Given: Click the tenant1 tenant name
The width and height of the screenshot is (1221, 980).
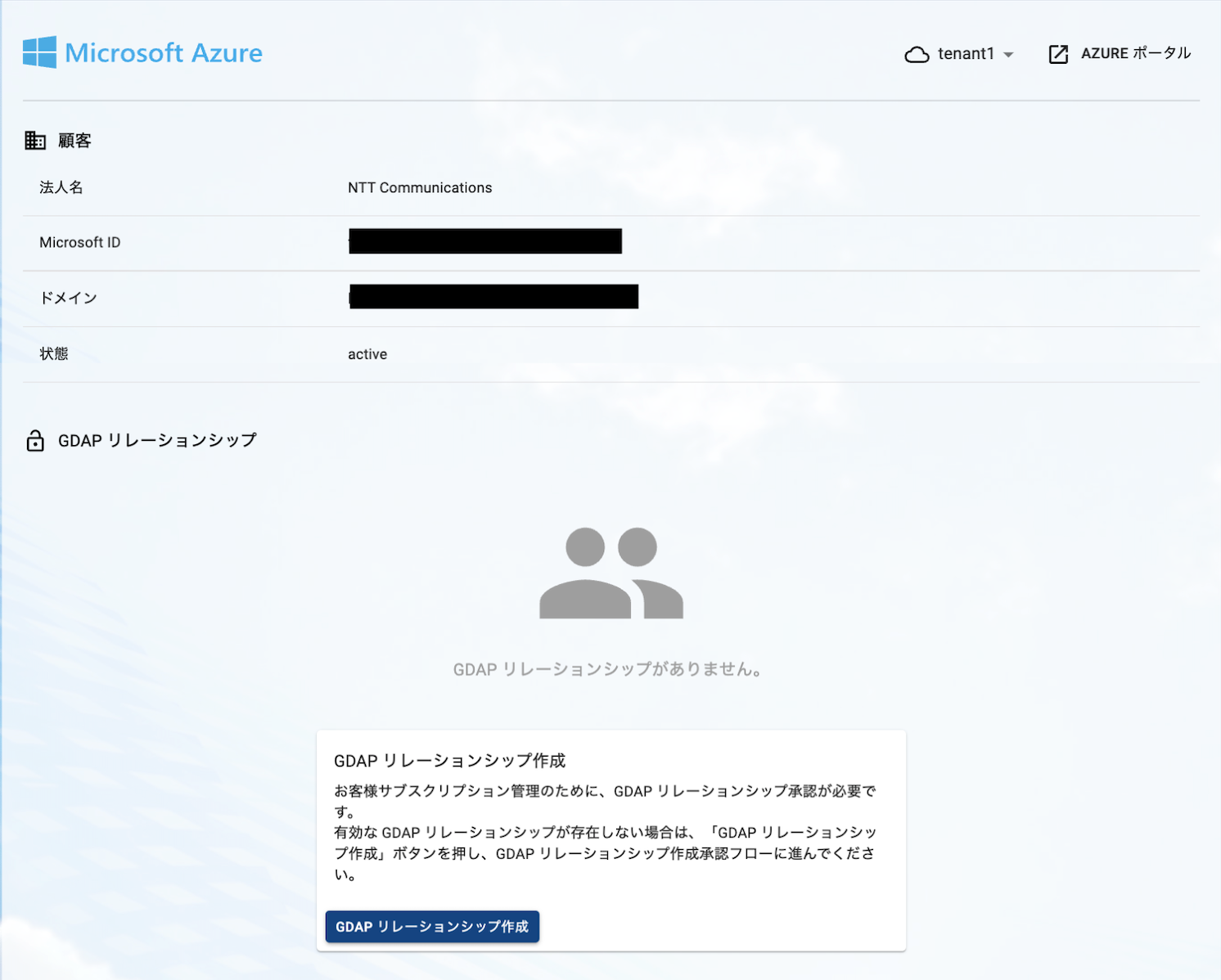Looking at the screenshot, I should tap(966, 54).
